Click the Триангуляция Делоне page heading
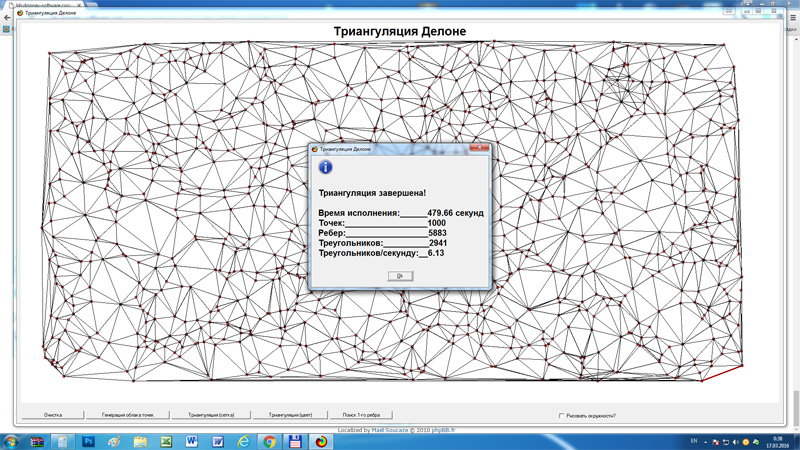The width and height of the screenshot is (800, 450). point(399,31)
